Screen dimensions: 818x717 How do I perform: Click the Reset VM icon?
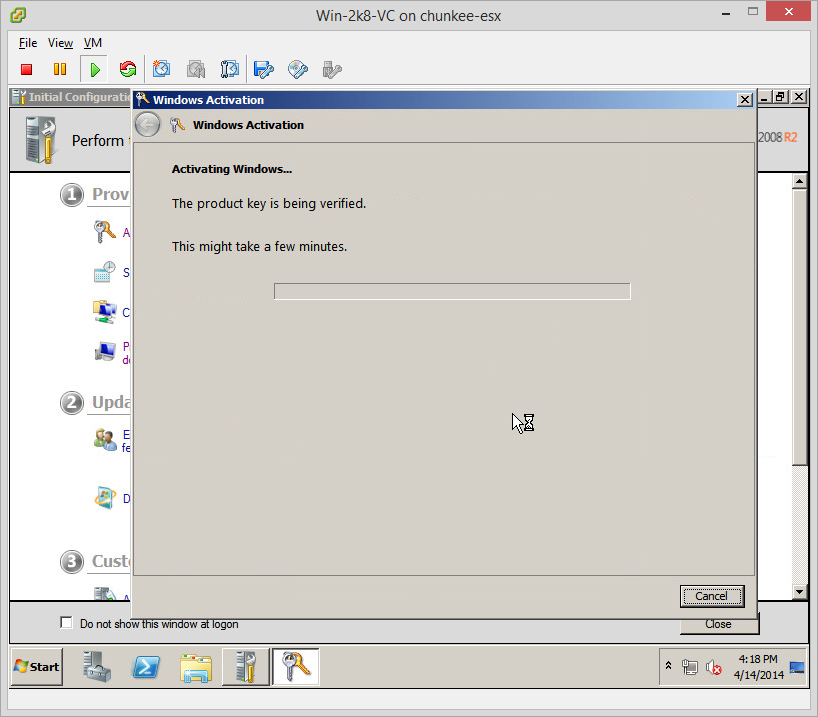pyautogui.click(x=127, y=69)
